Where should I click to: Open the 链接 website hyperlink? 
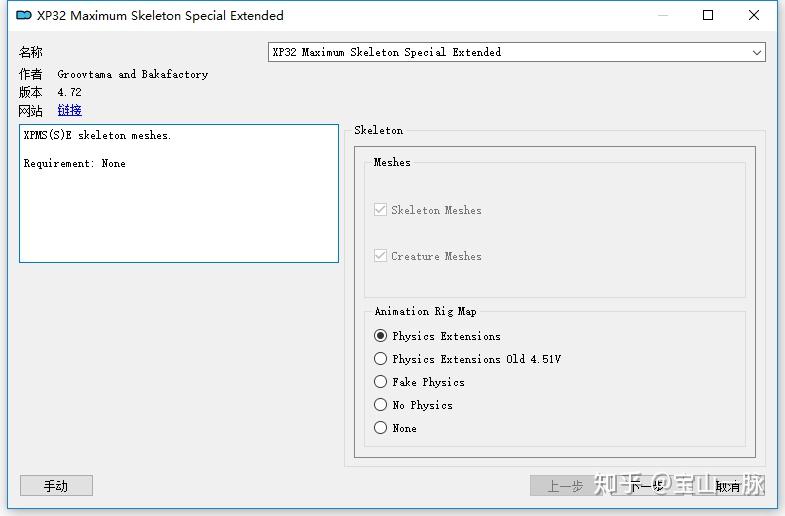pyautogui.click(x=70, y=110)
